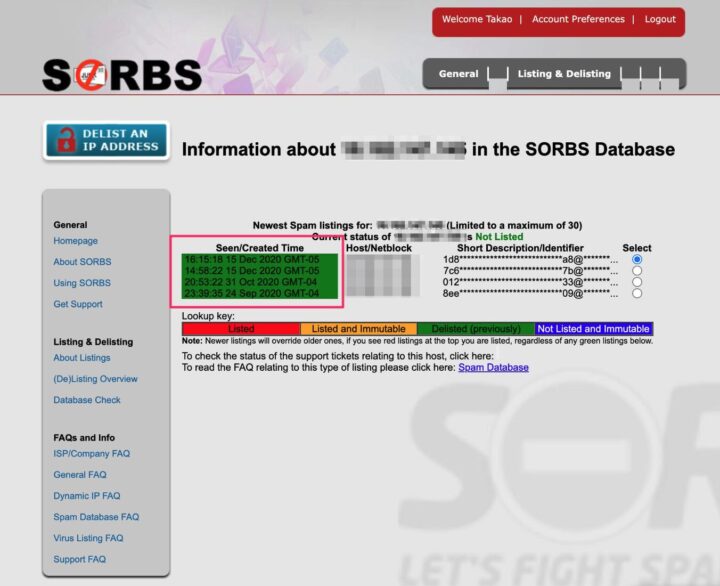The image size is (720, 586).
Task: Click the green Delisted (previously) swatch
Action: tap(476, 329)
